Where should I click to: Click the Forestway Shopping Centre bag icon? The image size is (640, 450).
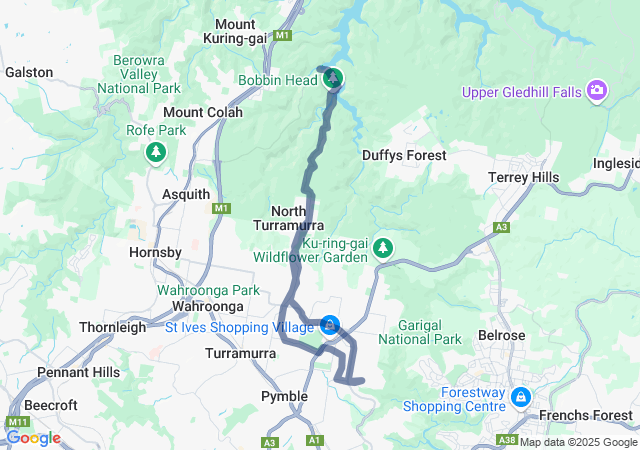pos(521,397)
